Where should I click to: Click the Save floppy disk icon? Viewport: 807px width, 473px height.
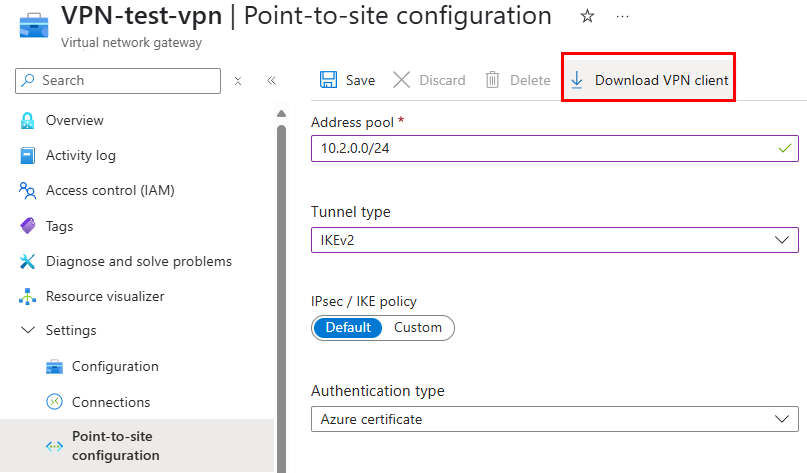pos(328,80)
